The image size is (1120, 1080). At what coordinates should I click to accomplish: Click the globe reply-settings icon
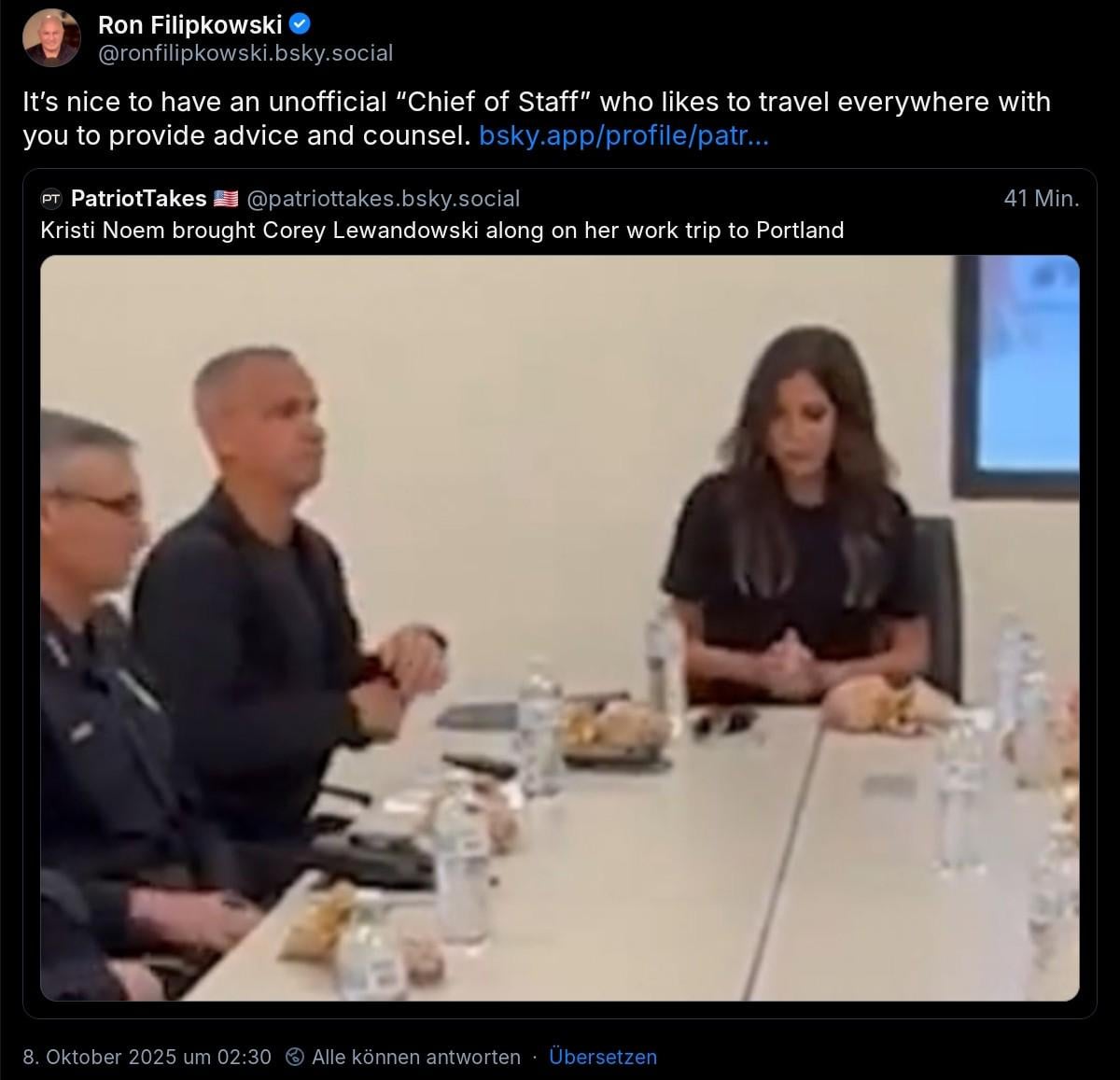click(295, 1057)
